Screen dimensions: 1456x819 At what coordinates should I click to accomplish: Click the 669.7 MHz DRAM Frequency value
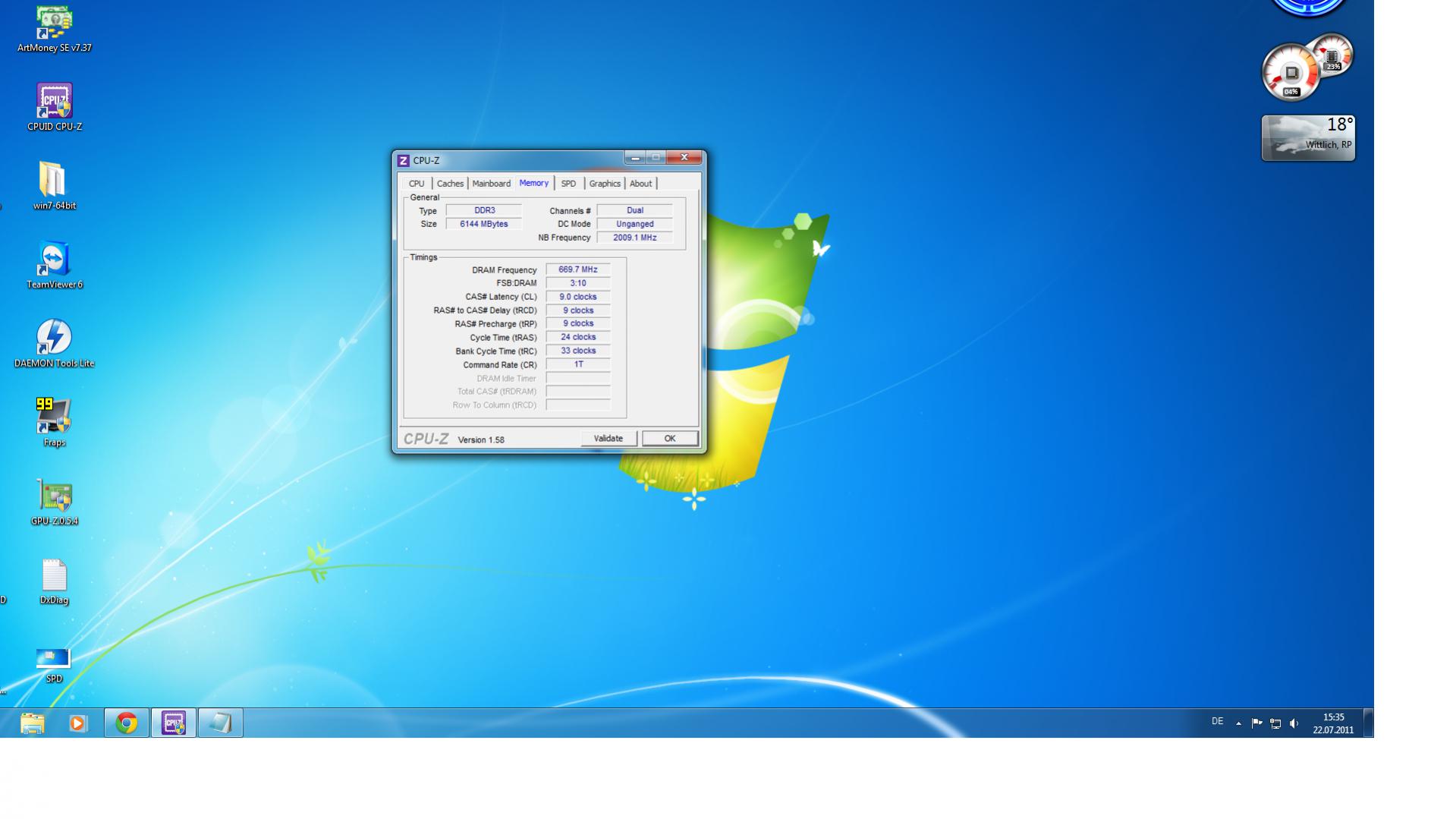(x=578, y=269)
